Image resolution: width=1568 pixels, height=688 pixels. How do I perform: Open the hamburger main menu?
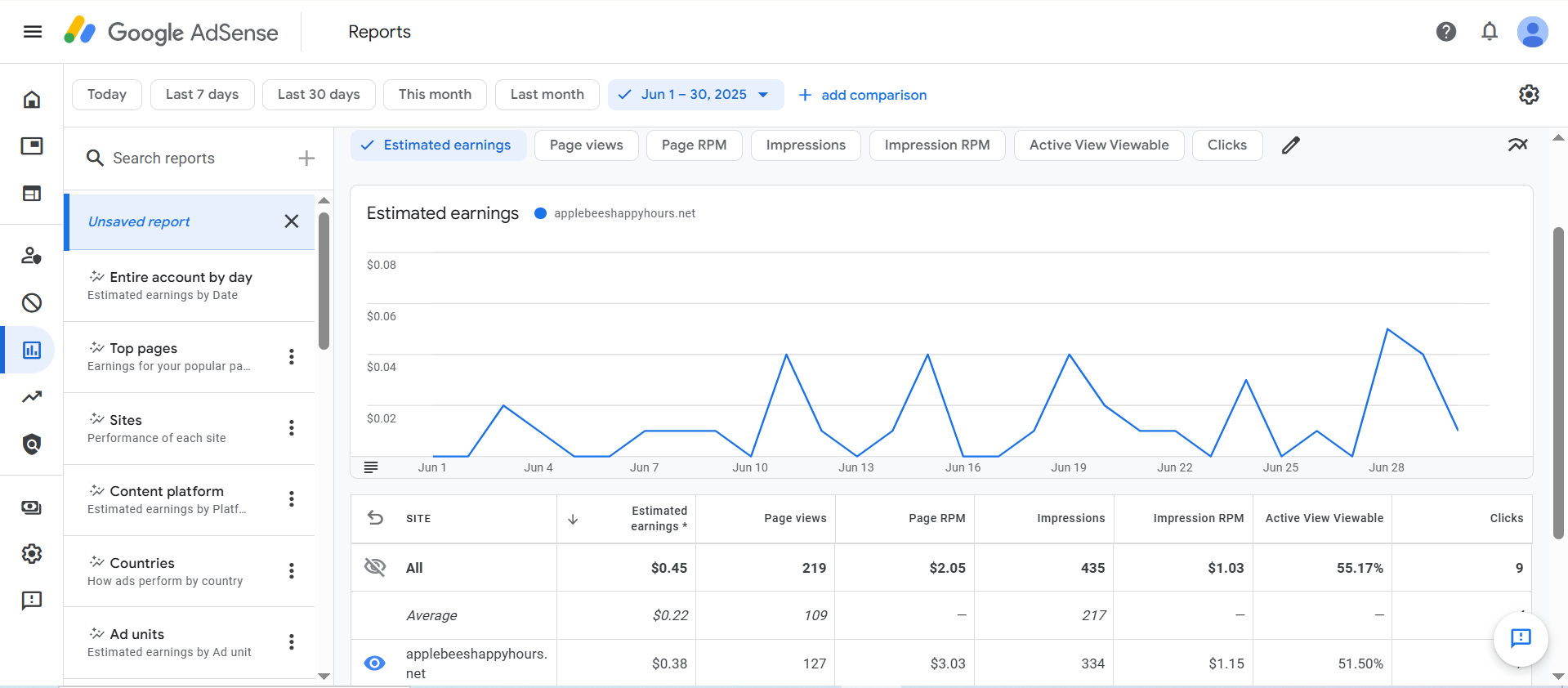pos(33,32)
